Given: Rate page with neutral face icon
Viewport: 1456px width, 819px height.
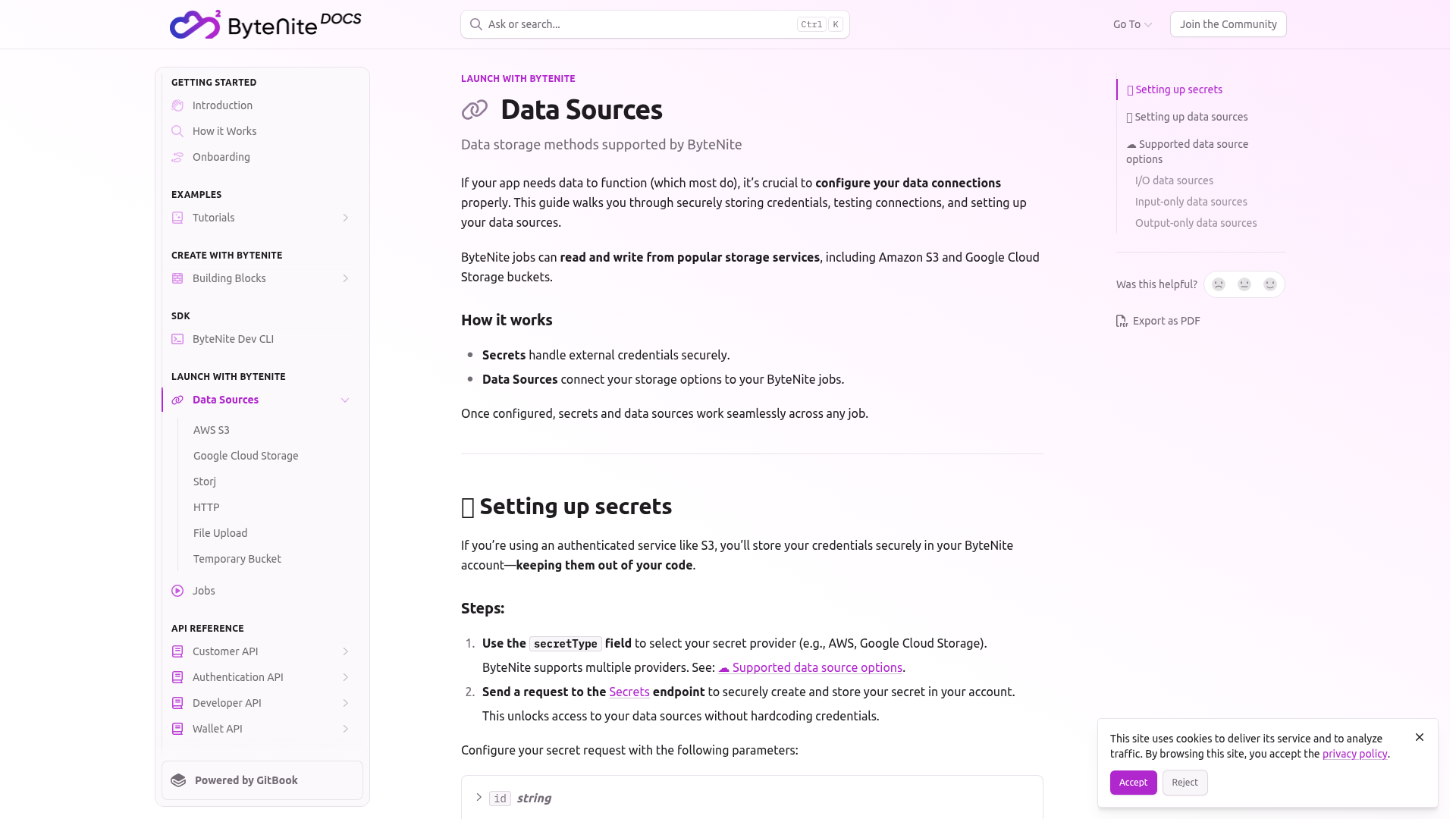Looking at the screenshot, I should coord(1244,284).
